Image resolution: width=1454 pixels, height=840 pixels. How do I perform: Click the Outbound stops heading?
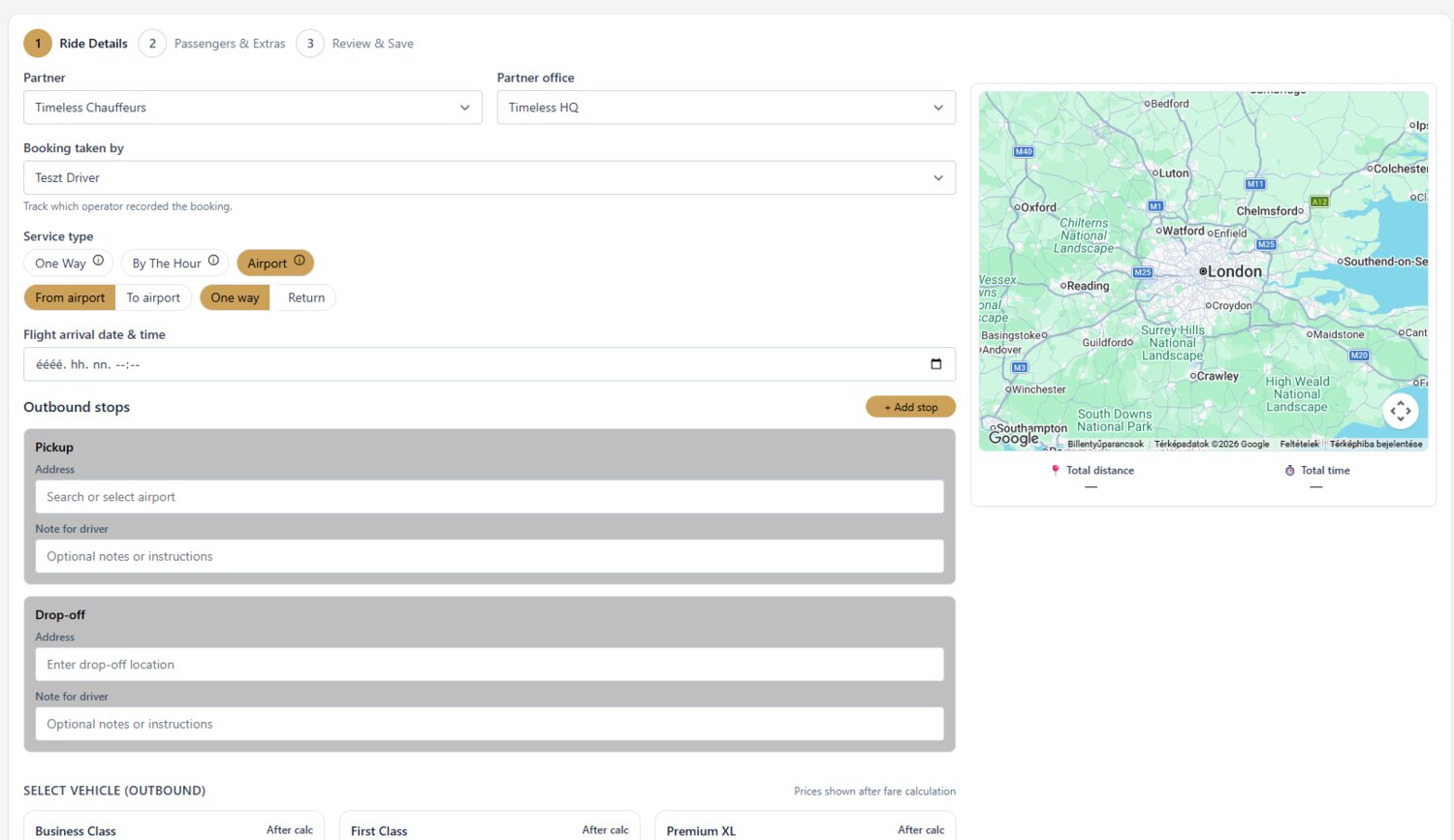click(77, 407)
